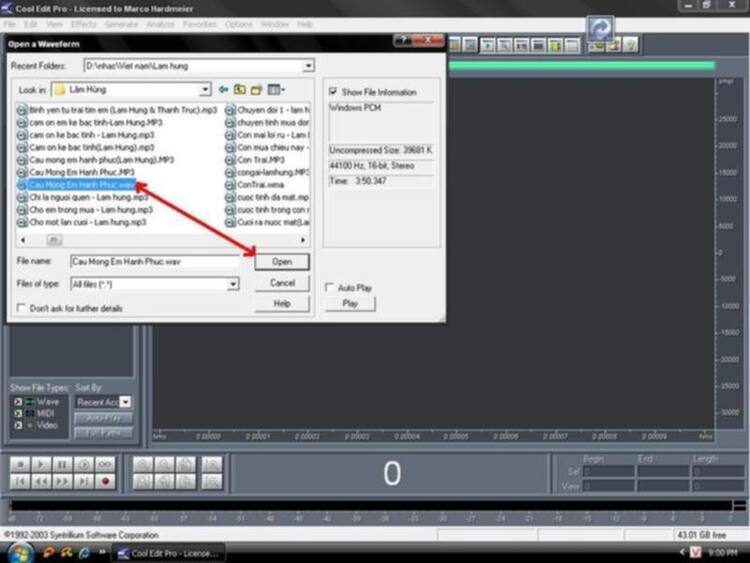This screenshot has width=750, height=563.
Task: Open the Edit menu
Action: pos(31,24)
